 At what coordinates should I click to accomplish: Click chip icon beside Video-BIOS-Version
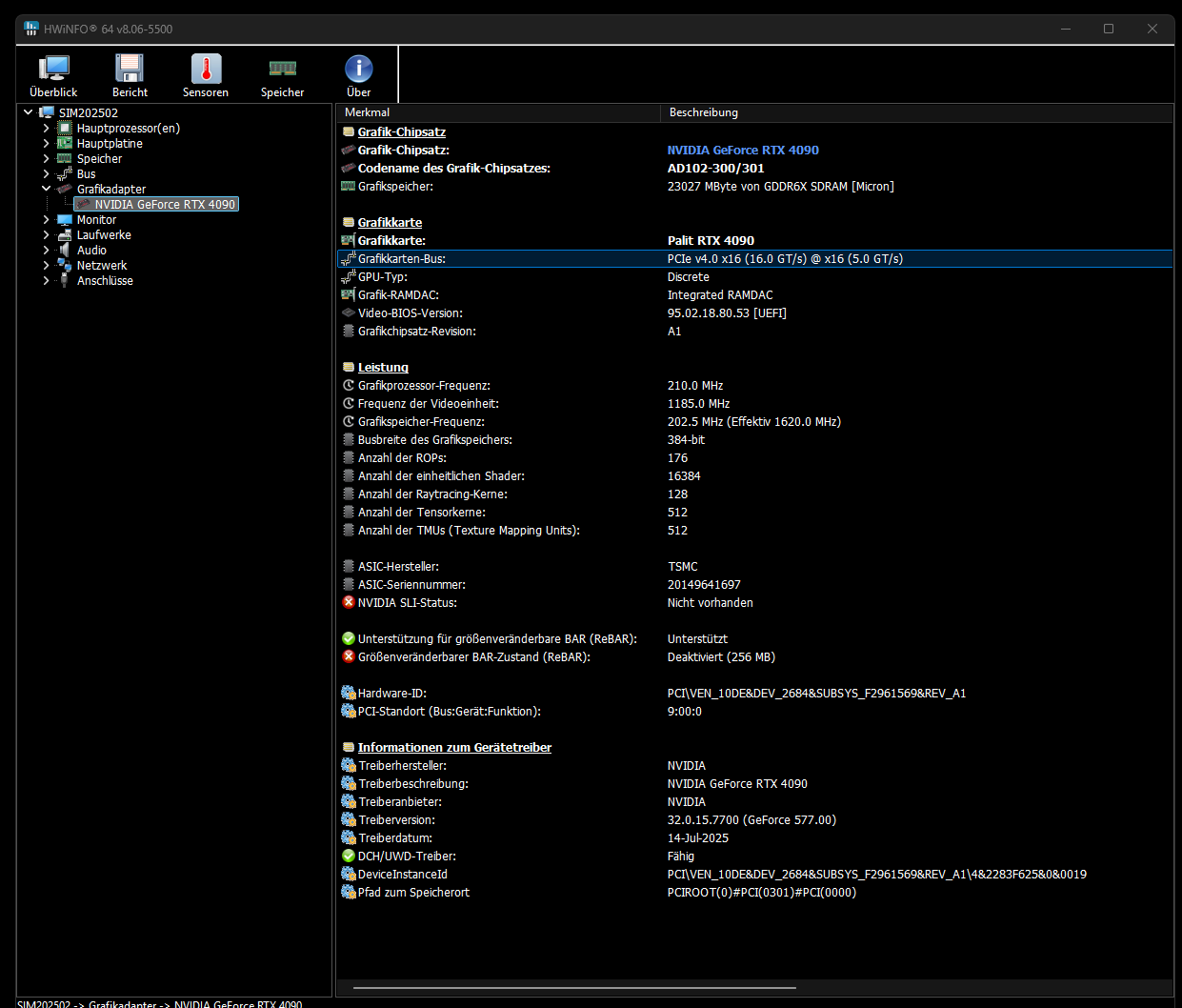pos(349,312)
